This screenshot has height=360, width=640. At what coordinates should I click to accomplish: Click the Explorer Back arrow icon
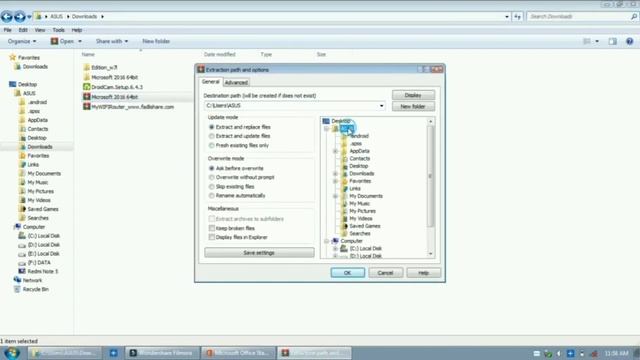7,17
